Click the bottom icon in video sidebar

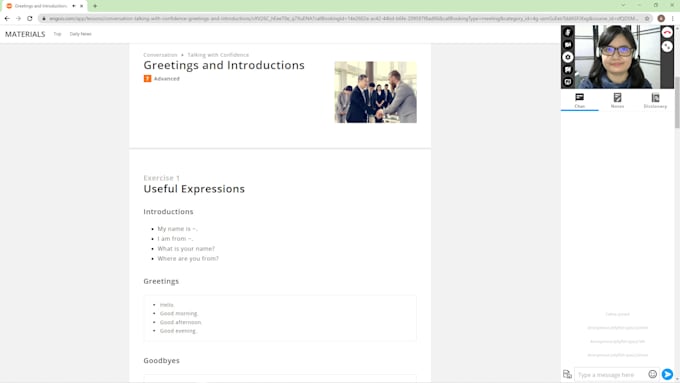[x=568, y=82]
